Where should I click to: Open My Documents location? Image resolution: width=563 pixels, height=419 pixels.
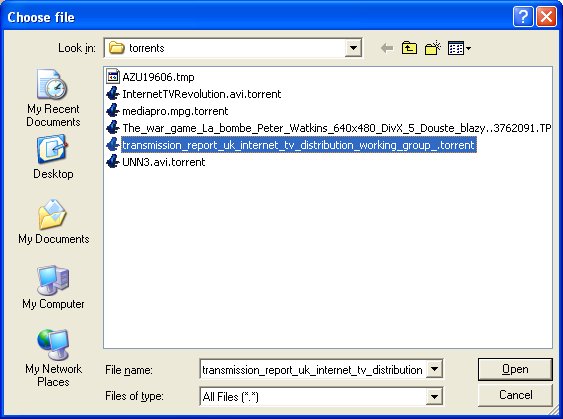[53, 222]
